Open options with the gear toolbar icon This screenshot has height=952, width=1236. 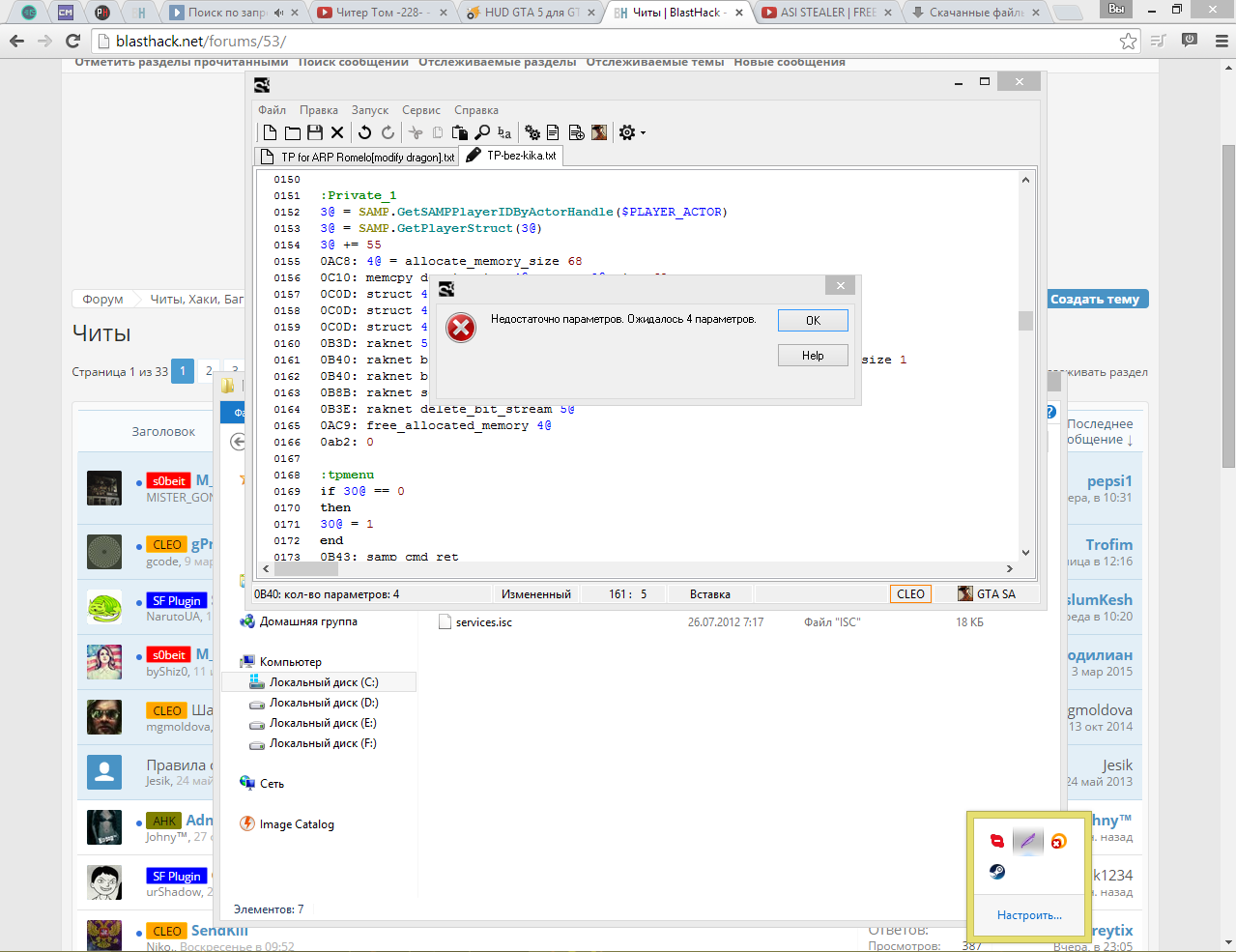(627, 132)
